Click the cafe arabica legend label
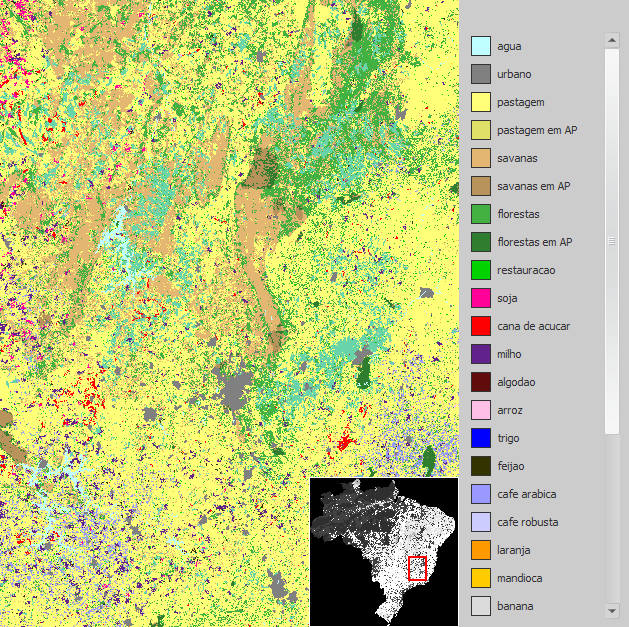 coord(526,494)
